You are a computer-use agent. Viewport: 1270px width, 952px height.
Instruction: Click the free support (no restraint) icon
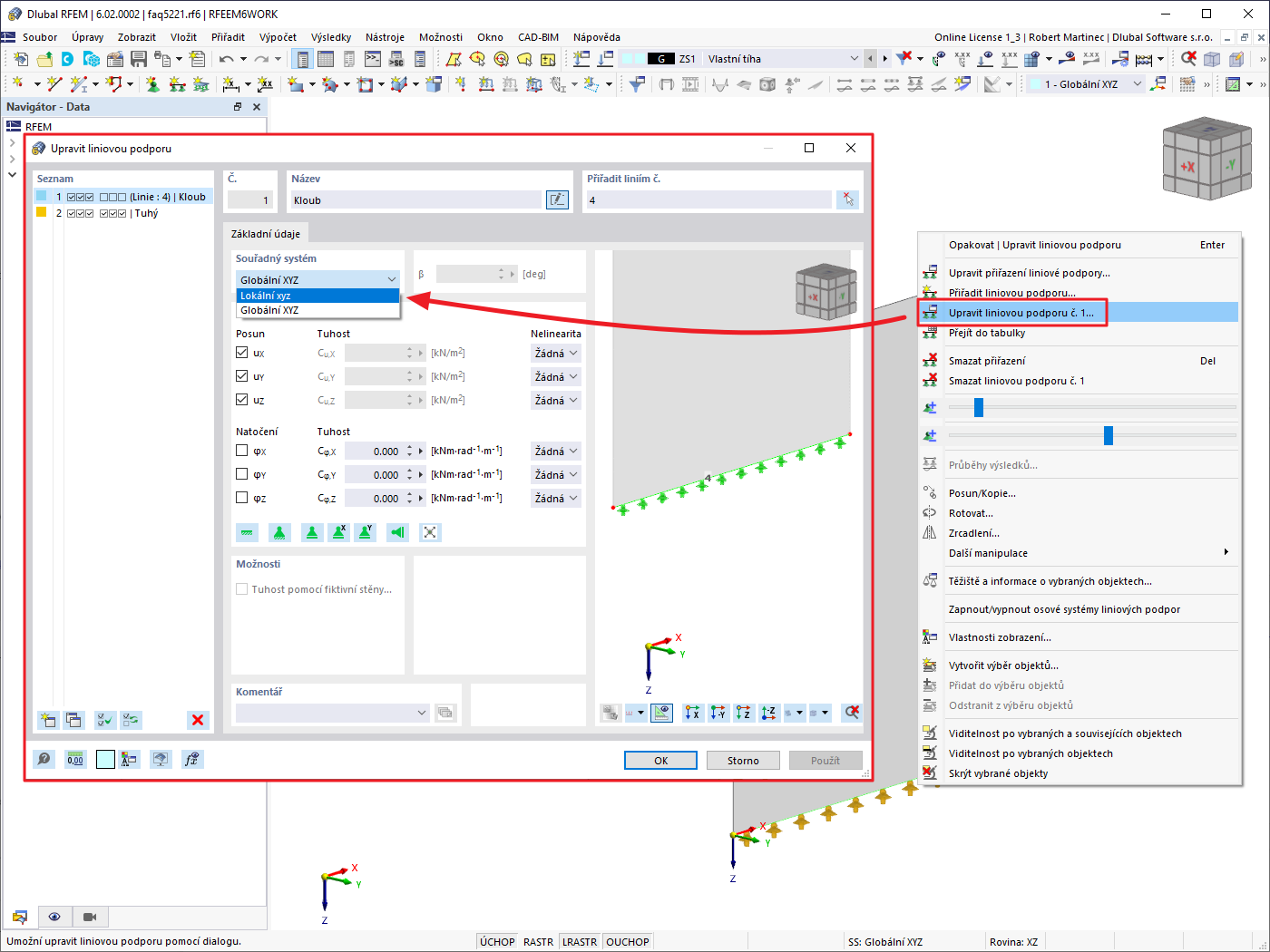click(428, 532)
